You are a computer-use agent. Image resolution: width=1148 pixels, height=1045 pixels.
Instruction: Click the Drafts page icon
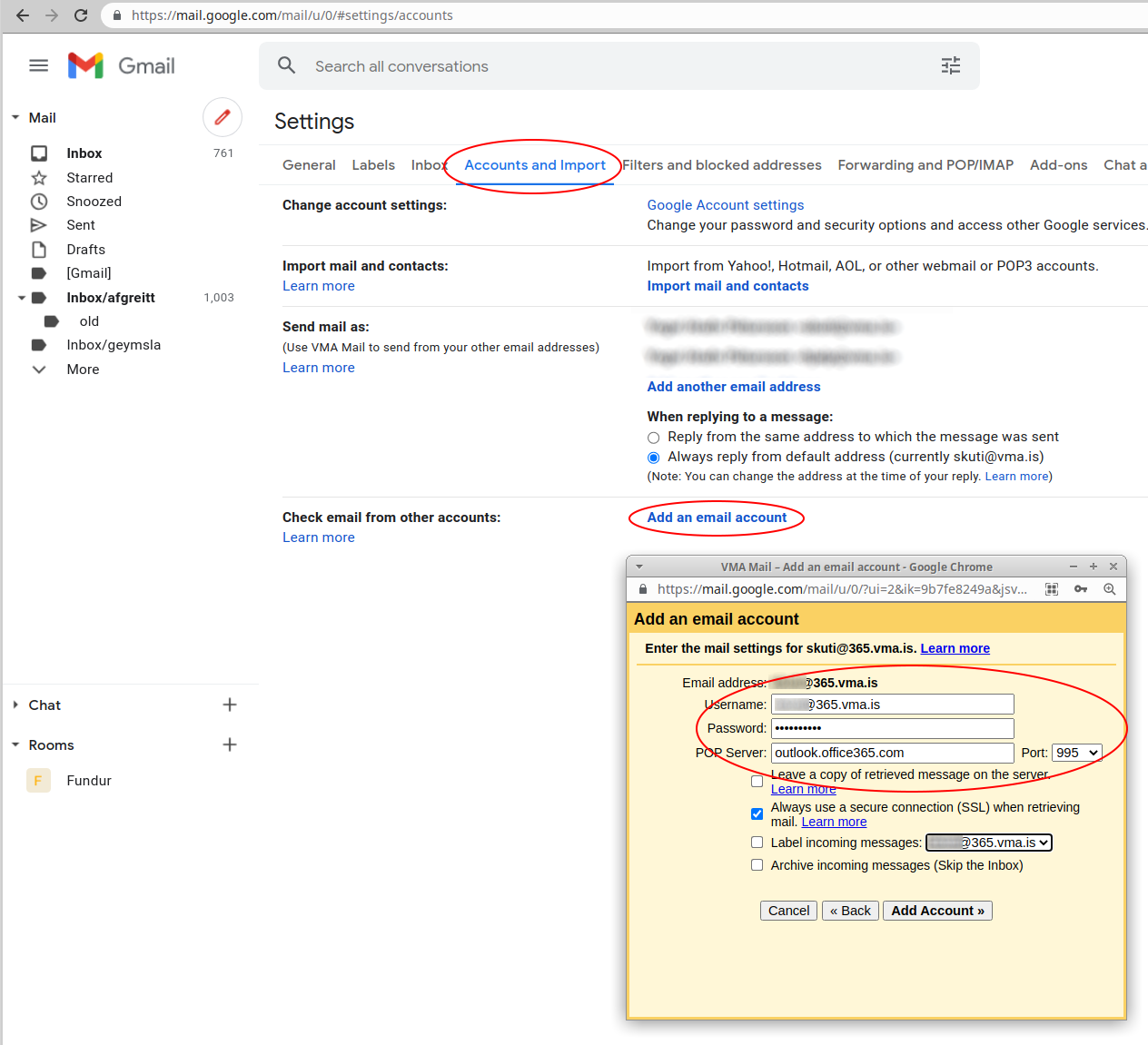coord(39,250)
